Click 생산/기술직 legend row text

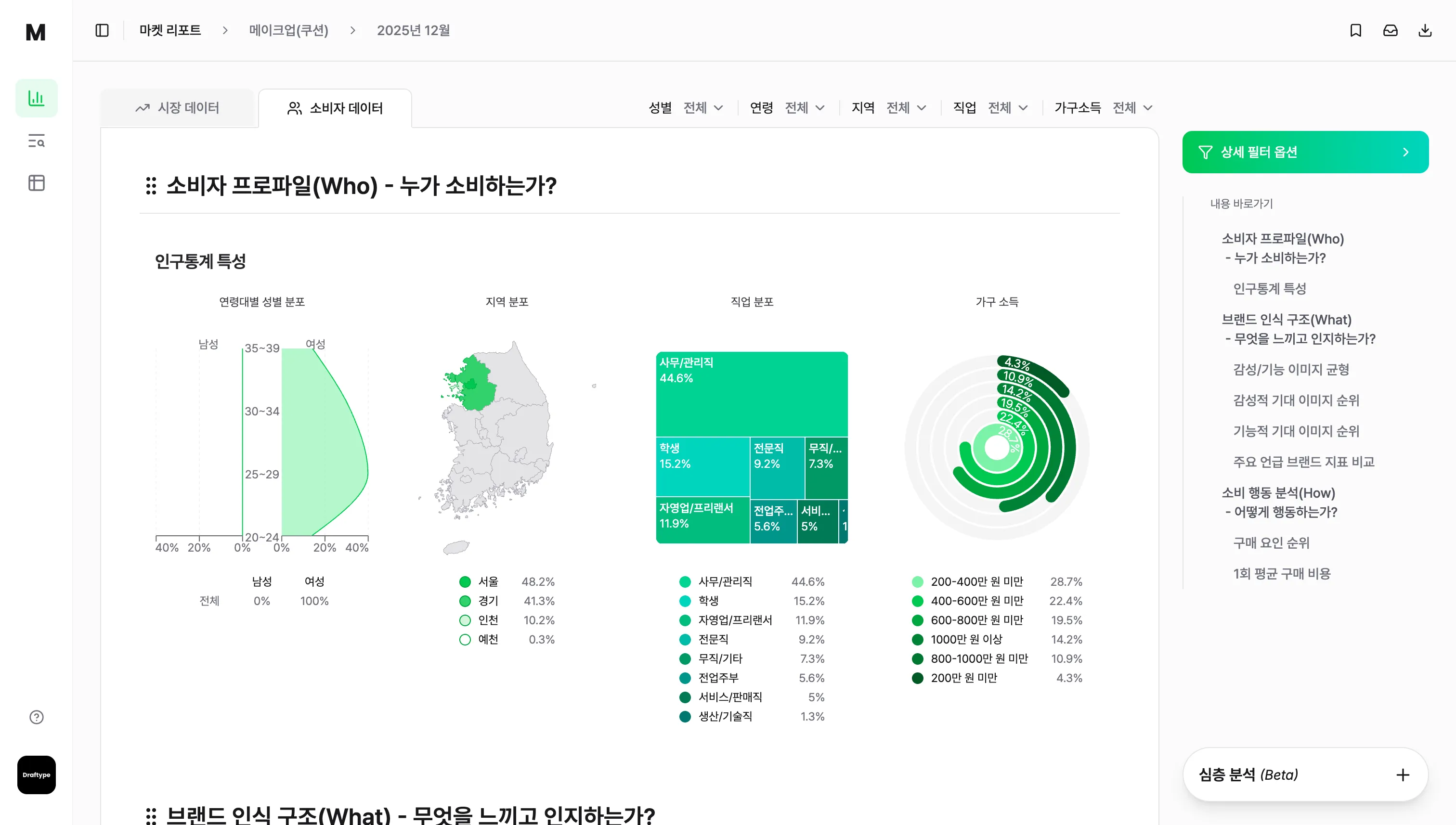(x=725, y=717)
